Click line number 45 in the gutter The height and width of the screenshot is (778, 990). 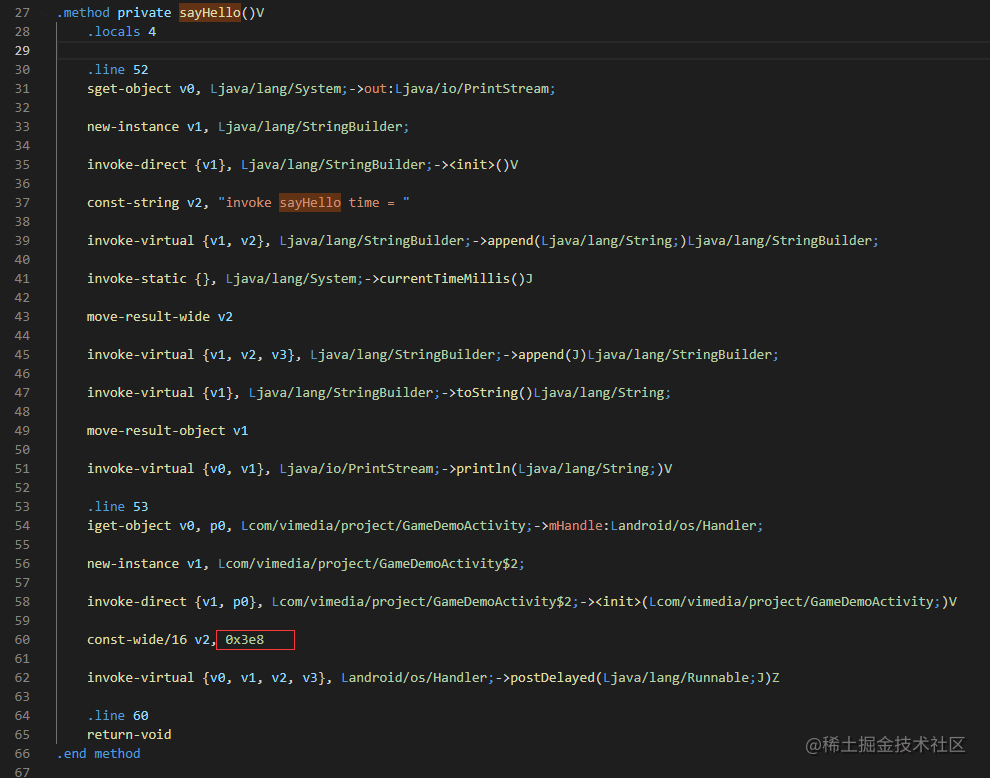(22, 354)
